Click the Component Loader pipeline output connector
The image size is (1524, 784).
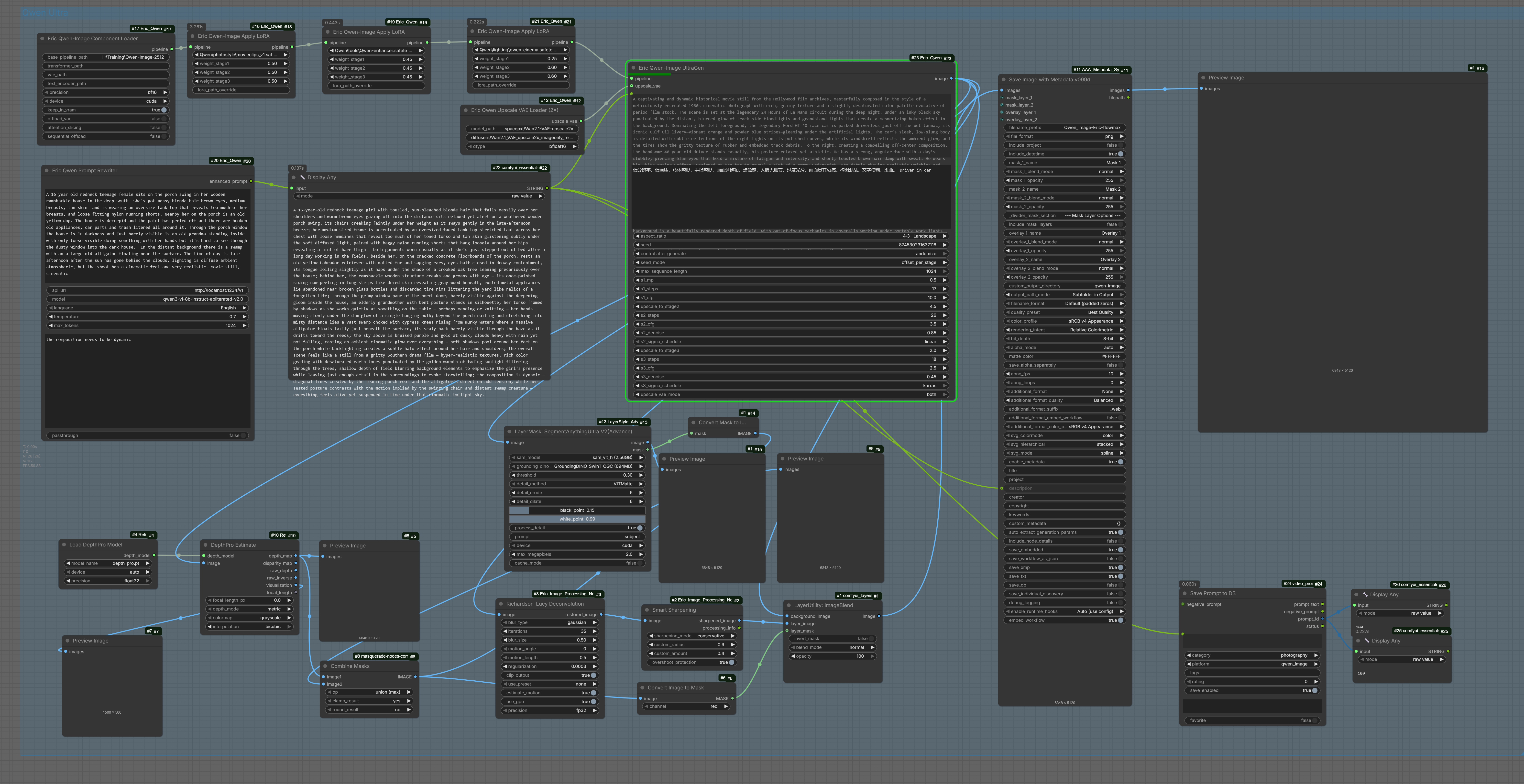point(172,49)
